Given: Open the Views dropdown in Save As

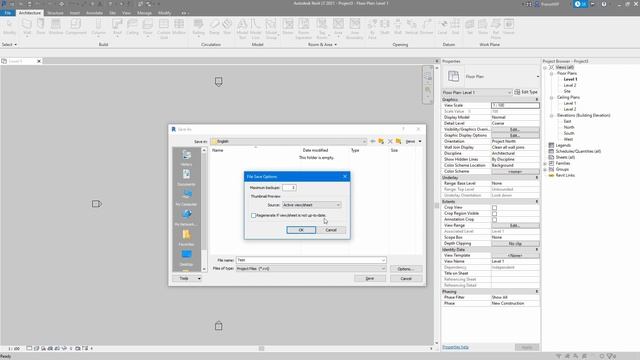Looking at the screenshot, I should click(x=413, y=141).
